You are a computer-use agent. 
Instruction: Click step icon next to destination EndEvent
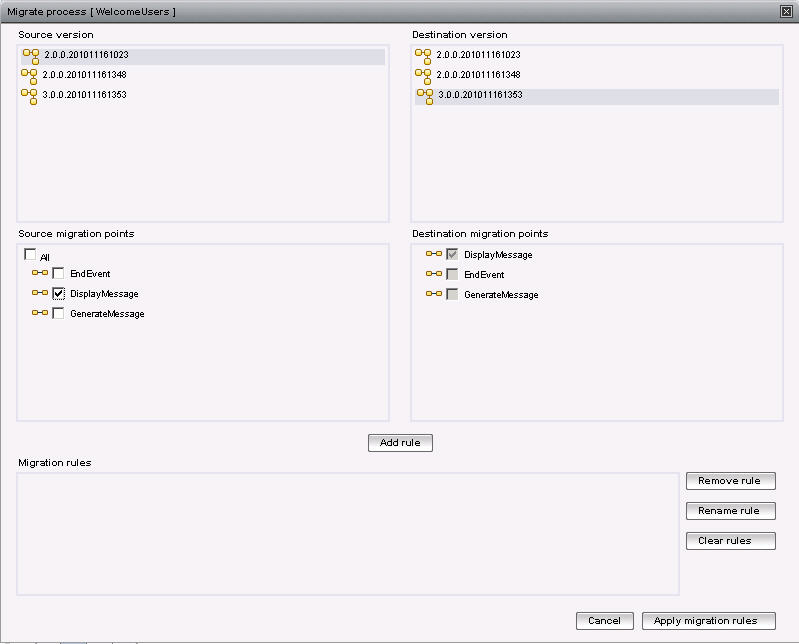click(434, 274)
